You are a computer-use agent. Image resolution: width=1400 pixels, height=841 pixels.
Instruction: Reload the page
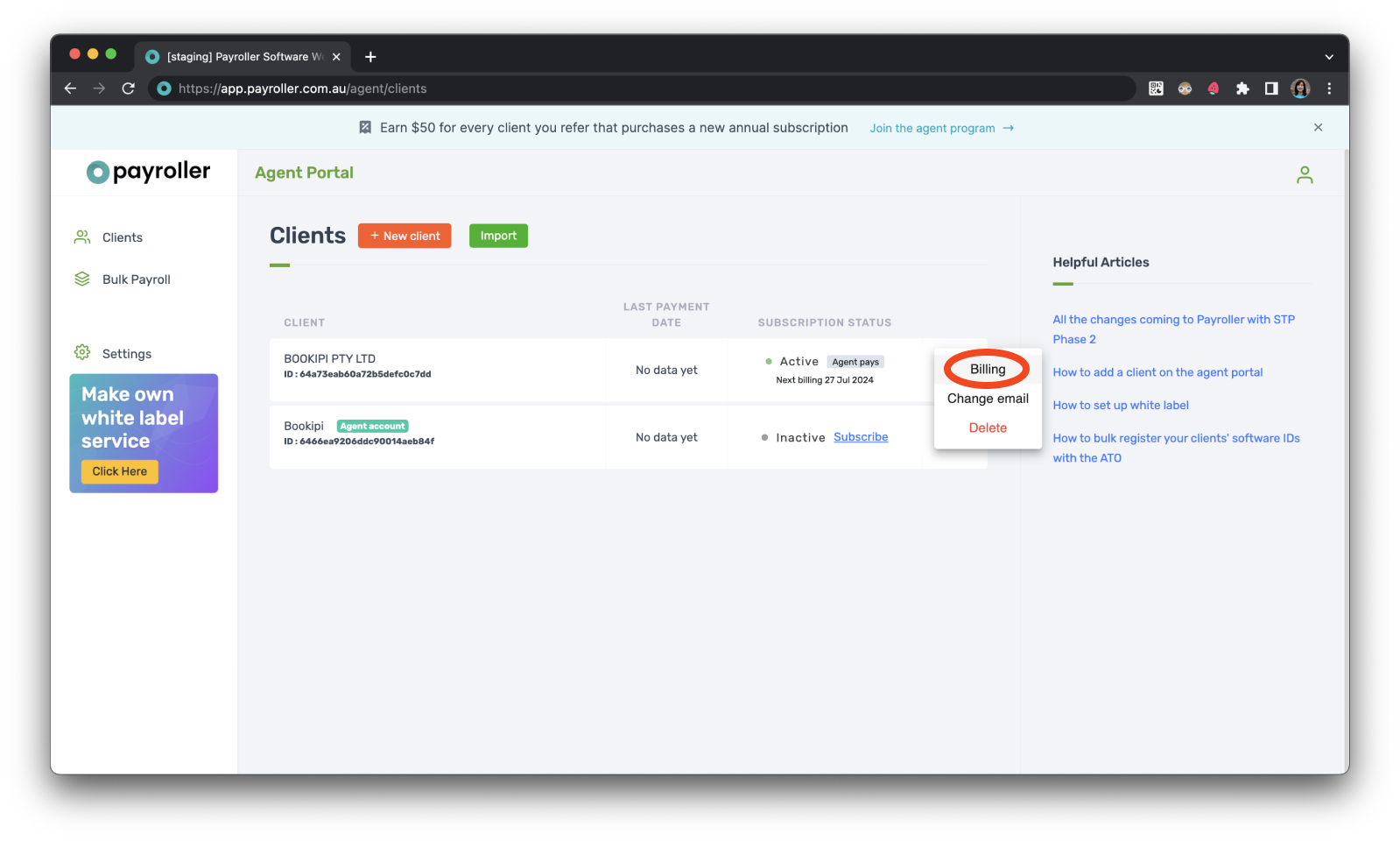coord(128,88)
